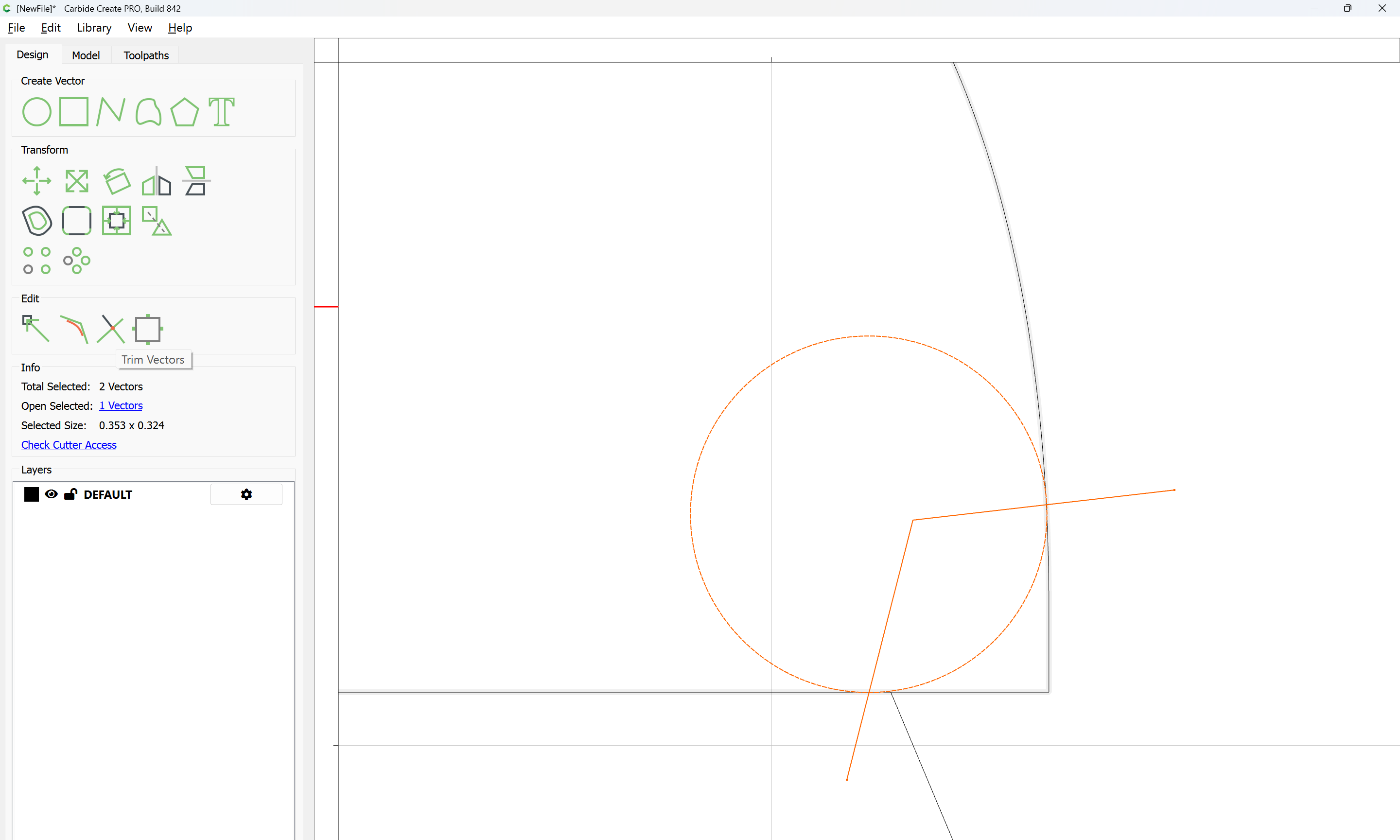This screenshot has height=840, width=1400.
Task: Open DEFAULT layer settings gear button
Action: point(246,494)
